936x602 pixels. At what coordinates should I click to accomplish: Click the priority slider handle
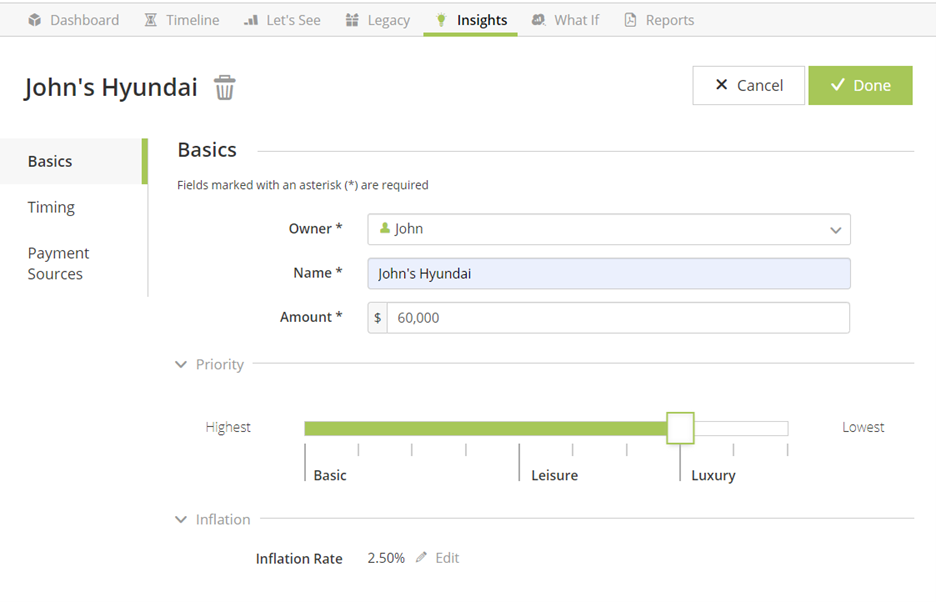680,428
